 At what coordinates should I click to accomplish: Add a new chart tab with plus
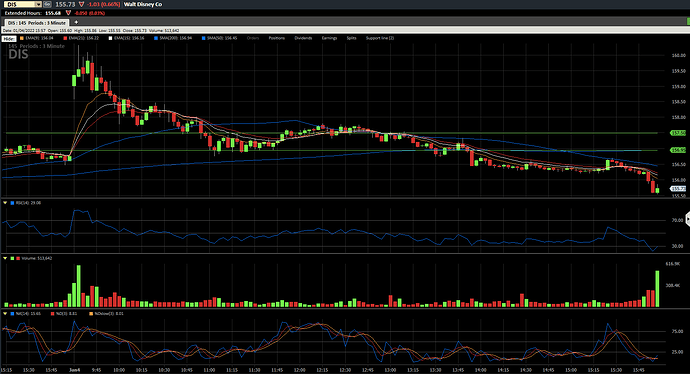coord(76,22)
